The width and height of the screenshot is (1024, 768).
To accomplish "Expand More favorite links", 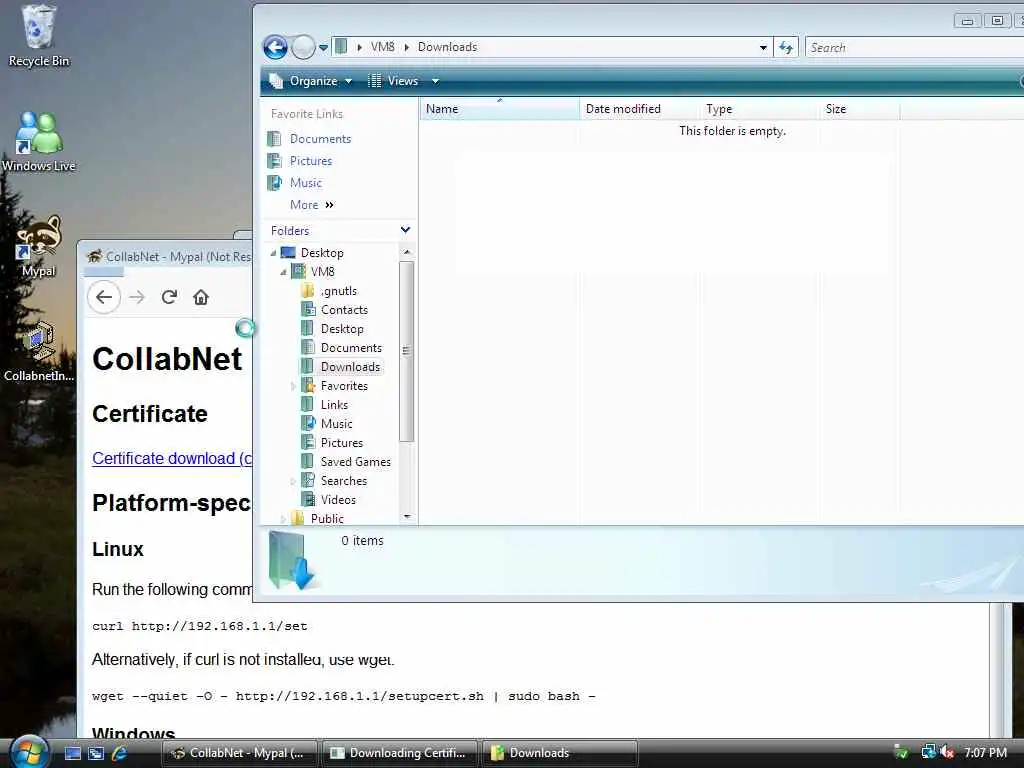I will [312, 204].
